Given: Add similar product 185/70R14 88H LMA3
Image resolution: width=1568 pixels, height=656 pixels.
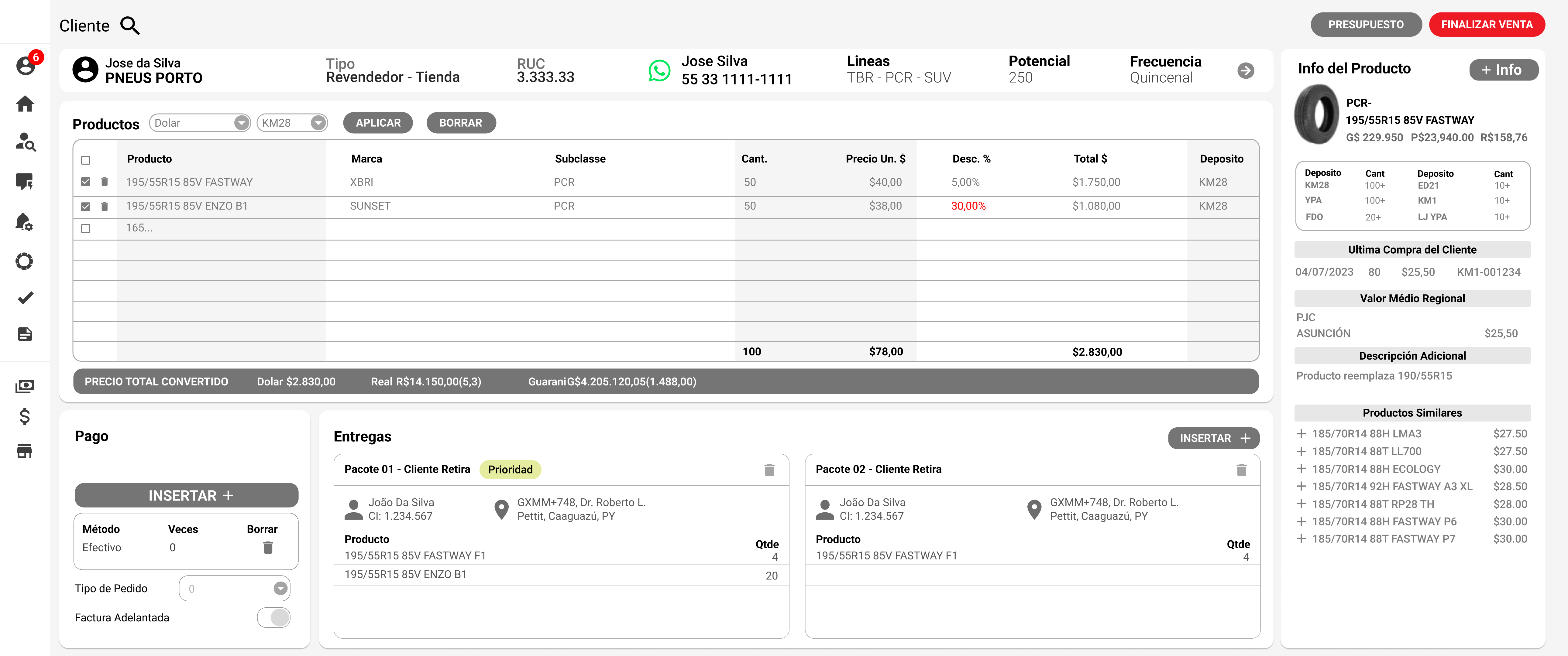Looking at the screenshot, I should [1301, 434].
